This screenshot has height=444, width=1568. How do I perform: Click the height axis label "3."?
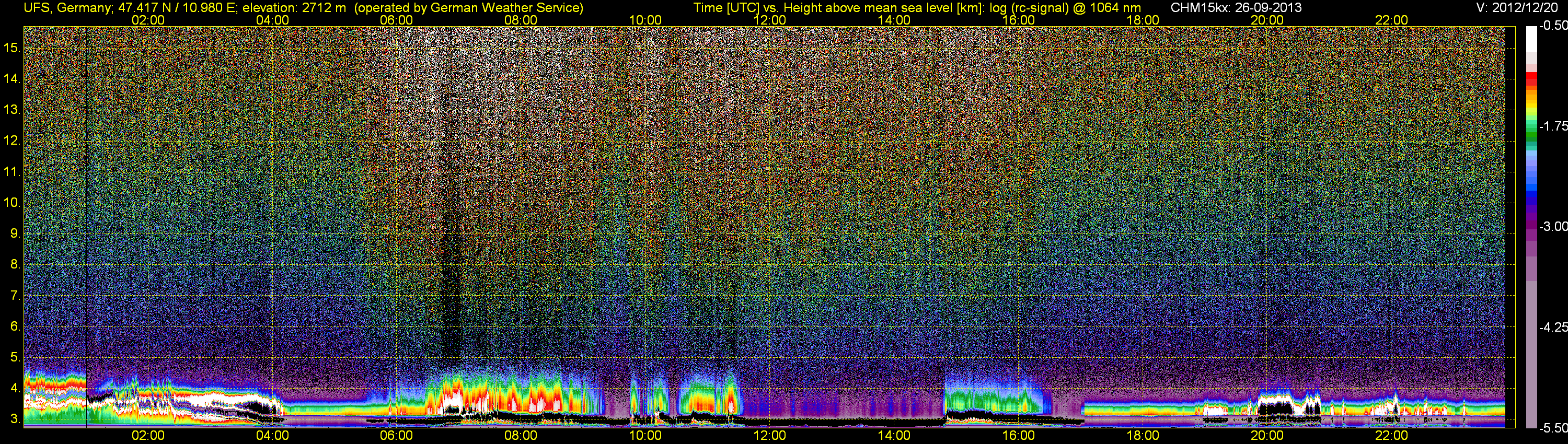(15, 419)
